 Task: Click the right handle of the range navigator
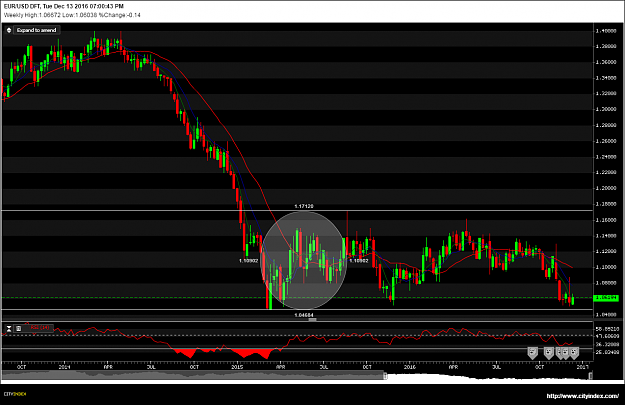click(591, 376)
